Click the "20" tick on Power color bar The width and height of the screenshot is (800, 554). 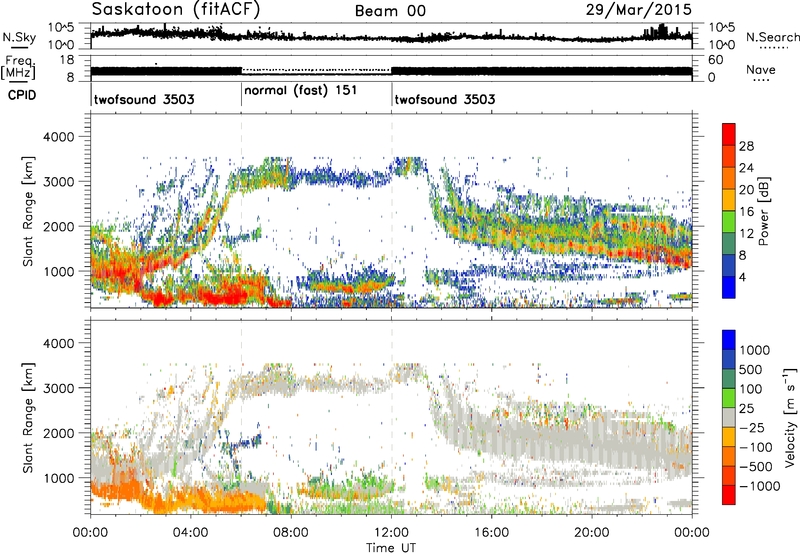pyautogui.click(x=746, y=190)
